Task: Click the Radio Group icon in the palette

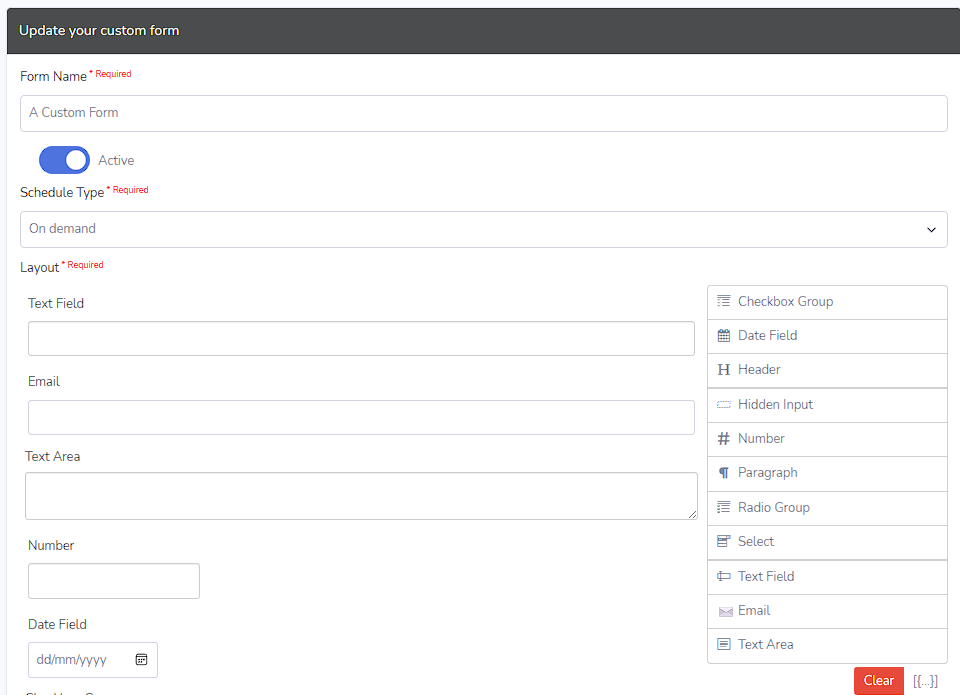Action: click(x=724, y=508)
